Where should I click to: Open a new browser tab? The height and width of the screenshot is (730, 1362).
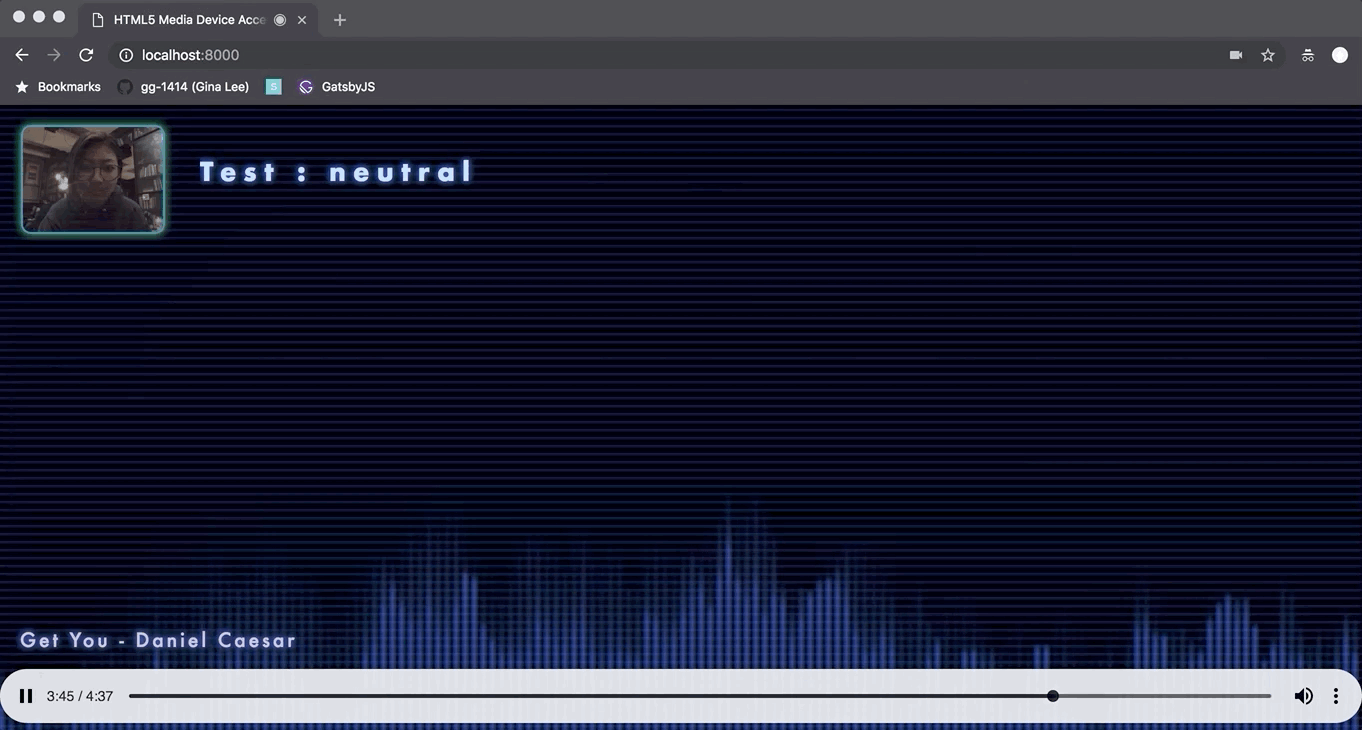[x=340, y=20]
